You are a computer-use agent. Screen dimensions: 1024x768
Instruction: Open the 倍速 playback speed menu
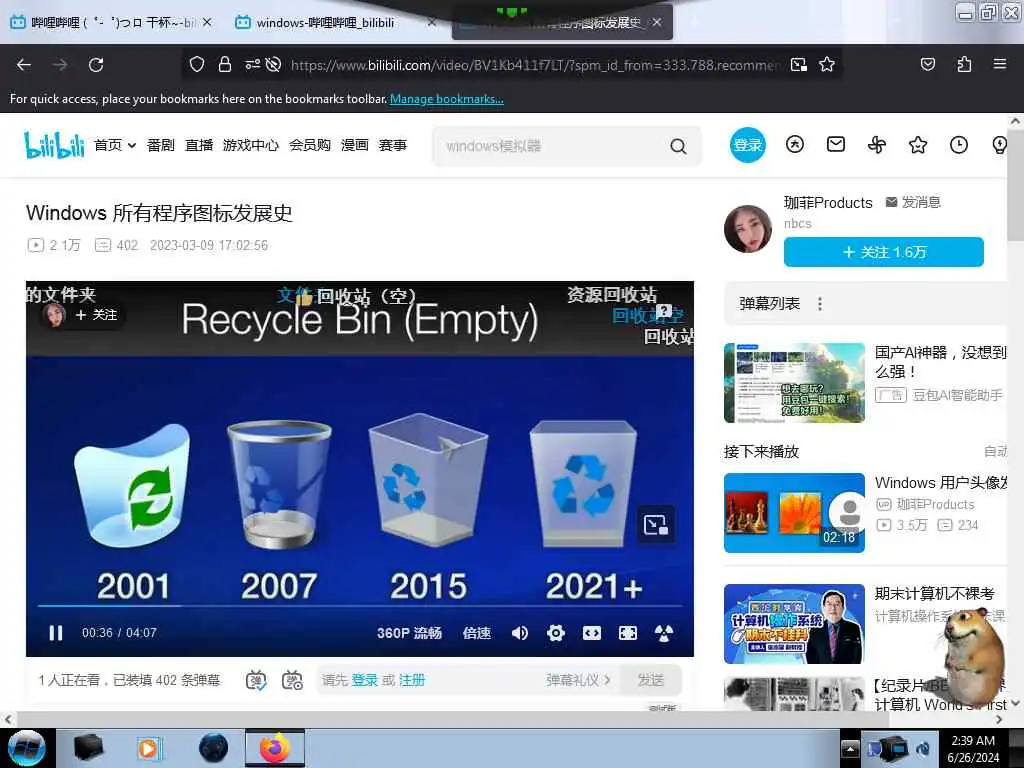pyautogui.click(x=477, y=633)
